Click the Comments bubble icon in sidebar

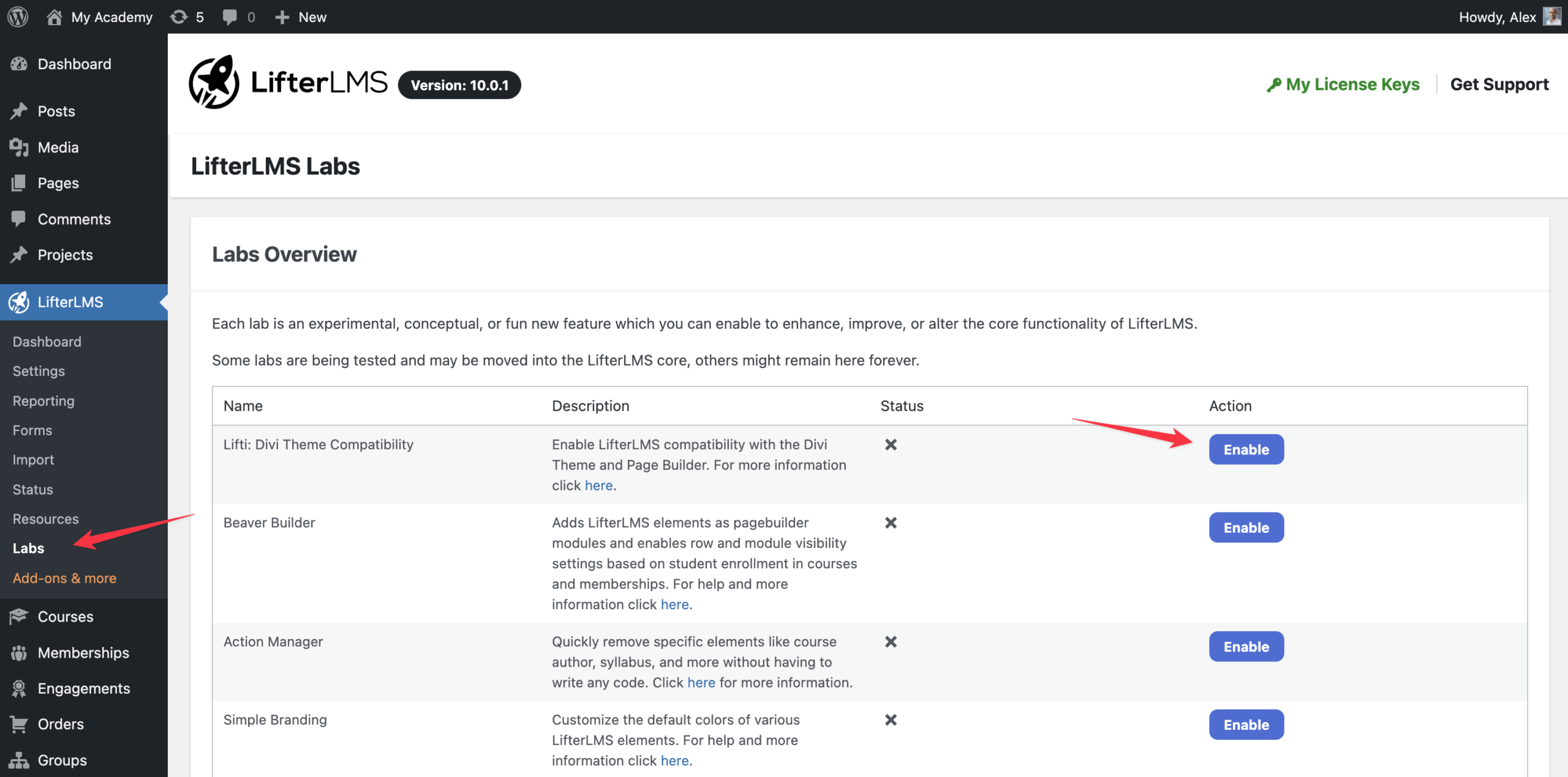tap(19, 219)
